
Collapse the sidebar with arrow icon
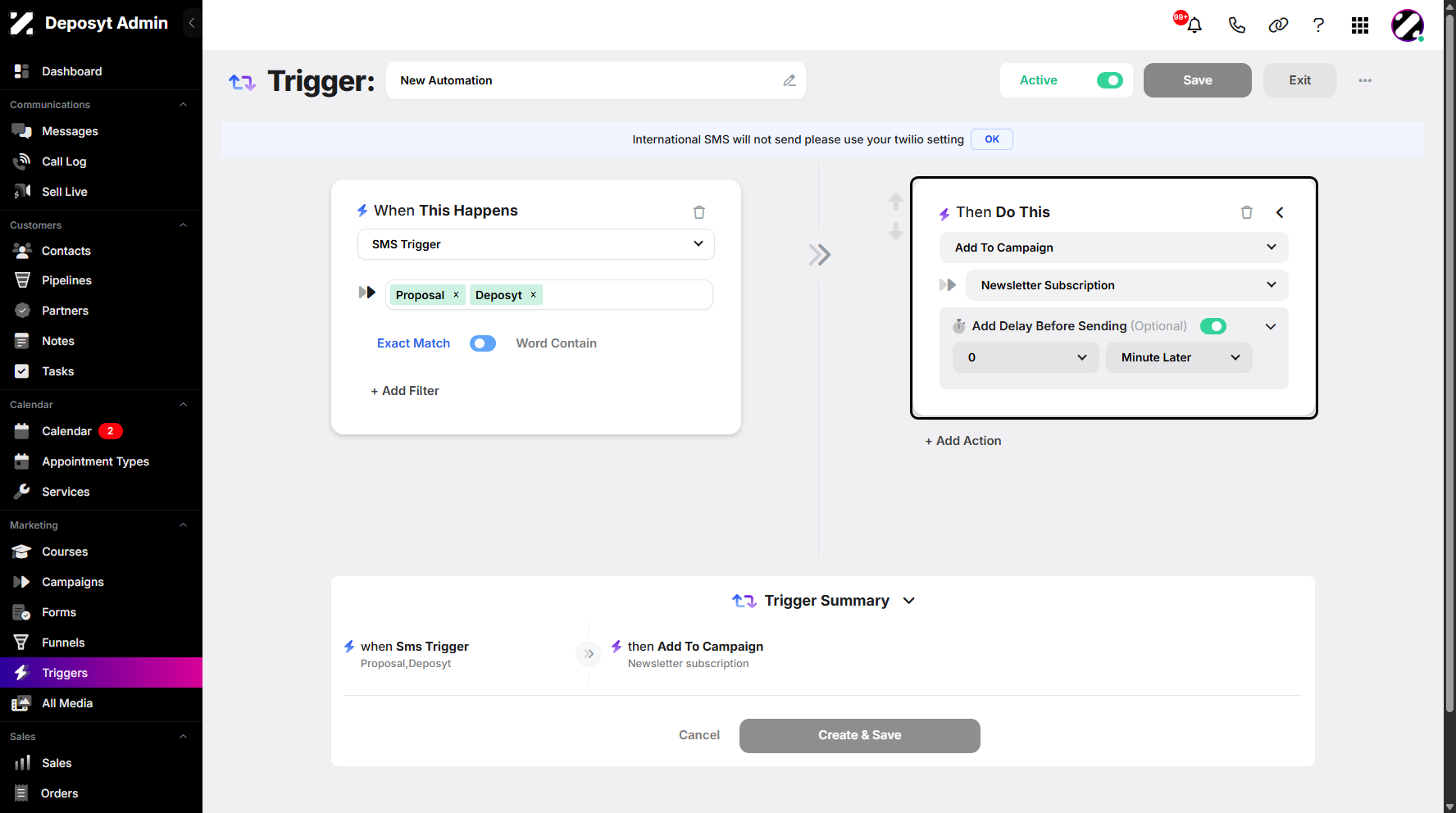pos(192,23)
